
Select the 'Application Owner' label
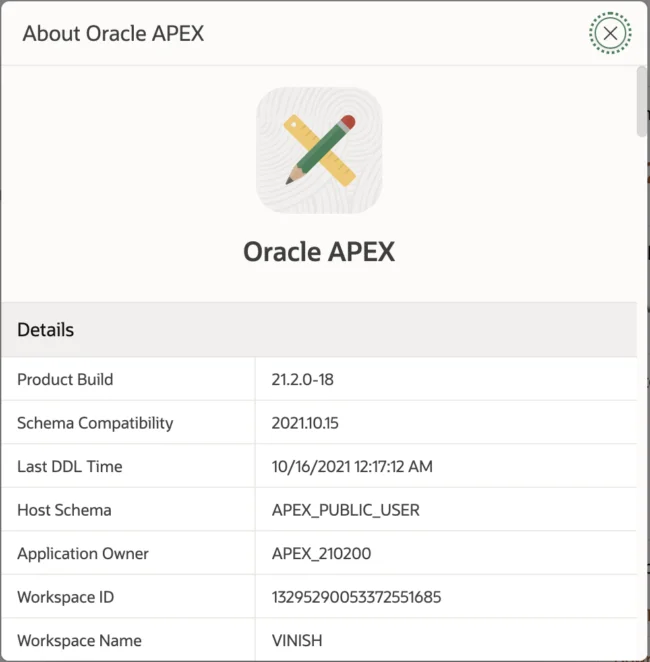[x=83, y=553]
